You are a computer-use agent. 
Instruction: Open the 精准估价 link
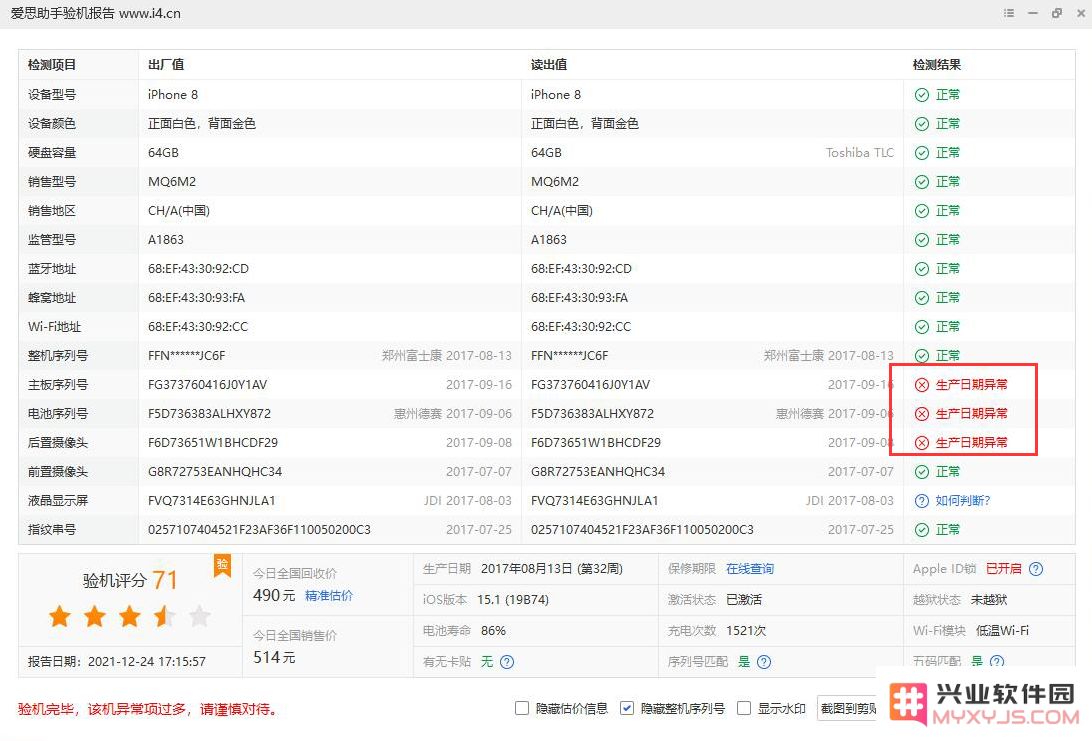(329, 595)
